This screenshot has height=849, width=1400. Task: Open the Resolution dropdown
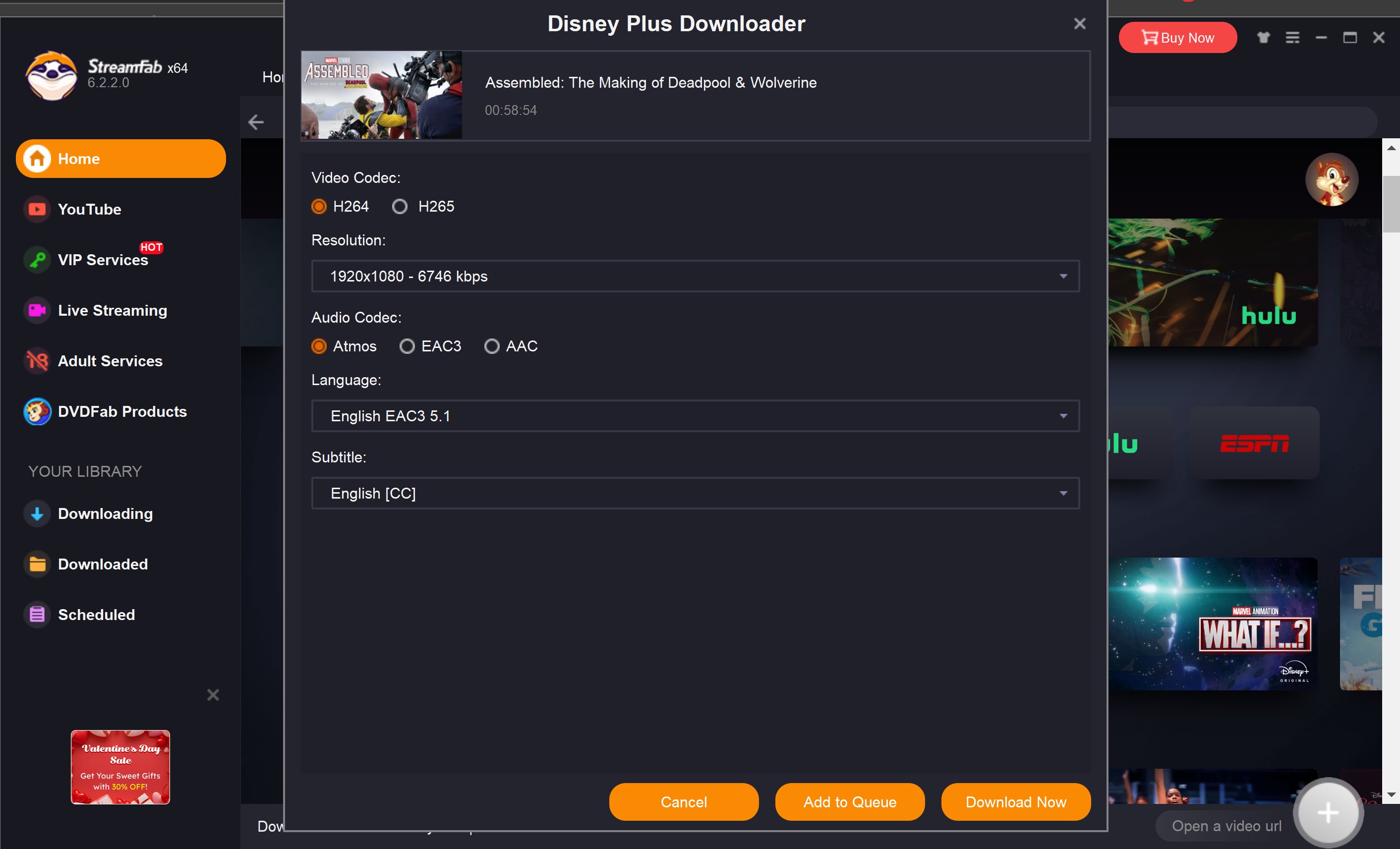[696, 276]
